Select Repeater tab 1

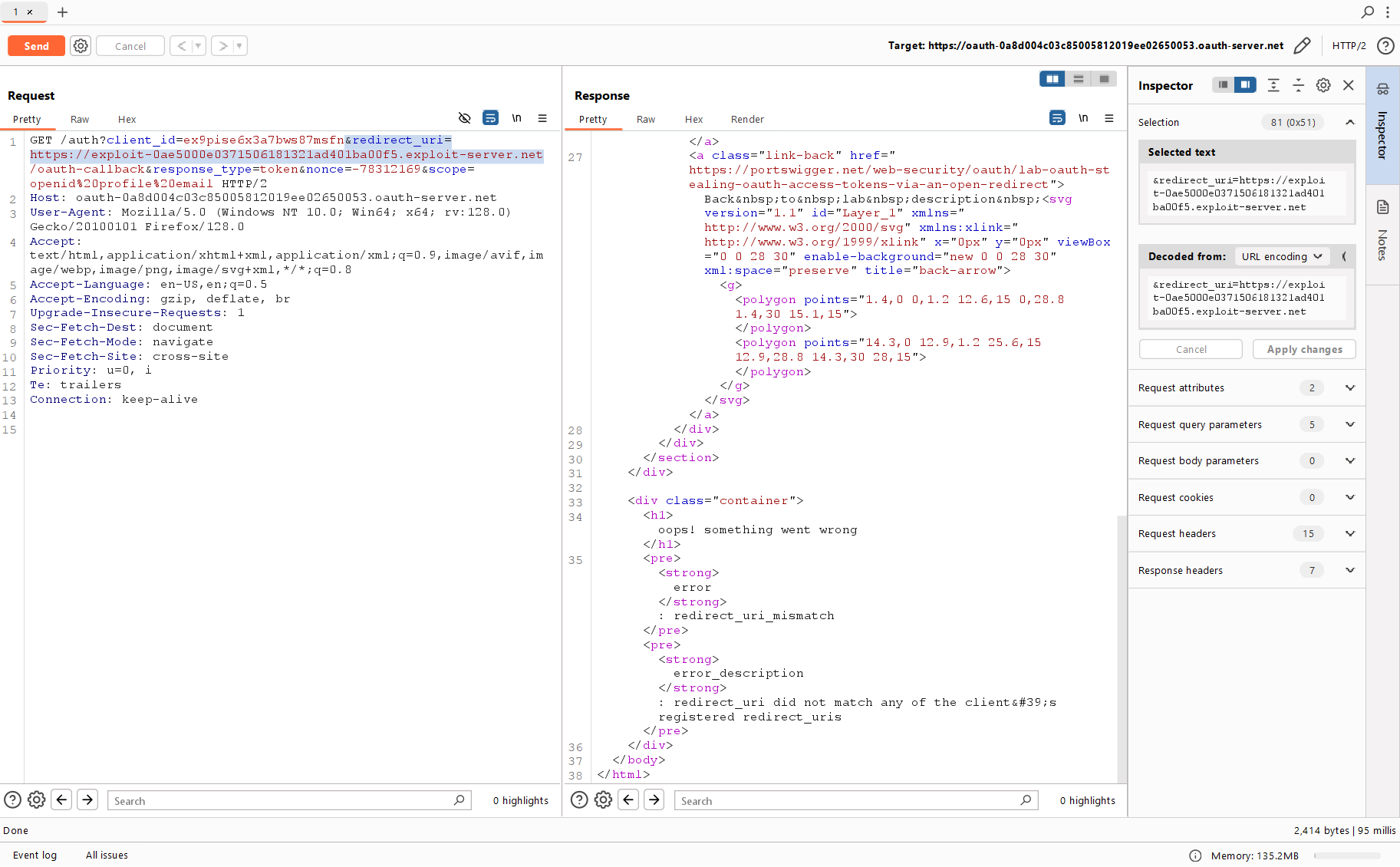(x=16, y=12)
